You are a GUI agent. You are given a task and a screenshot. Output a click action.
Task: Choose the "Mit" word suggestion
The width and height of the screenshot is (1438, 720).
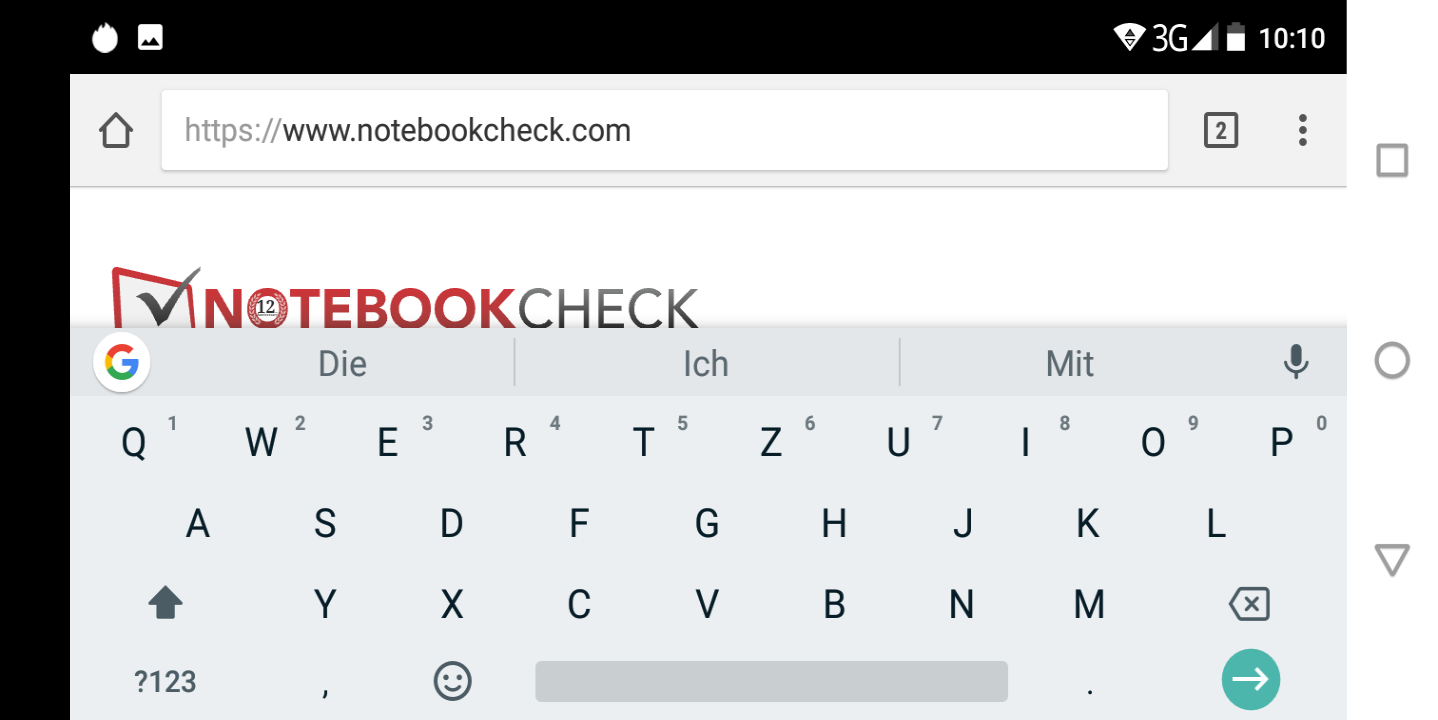coord(1070,364)
